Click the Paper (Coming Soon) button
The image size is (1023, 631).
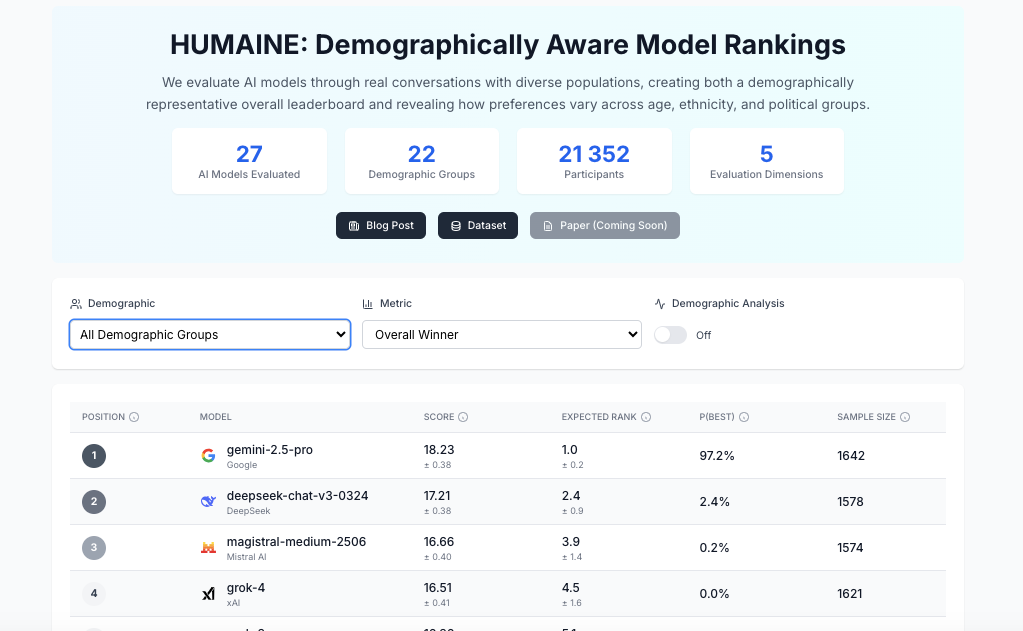click(x=604, y=225)
